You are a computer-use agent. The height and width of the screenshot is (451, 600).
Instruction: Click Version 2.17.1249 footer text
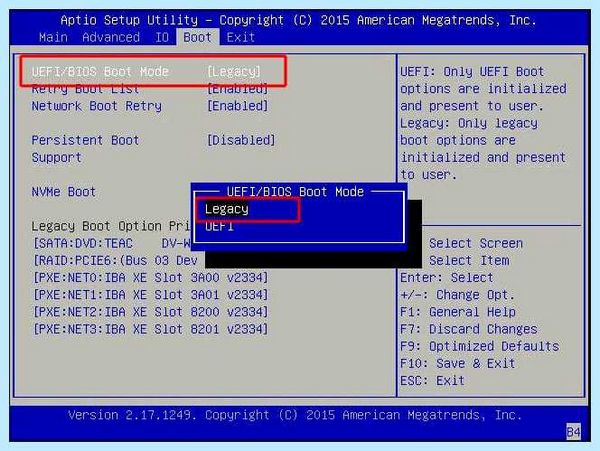(x=295, y=415)
